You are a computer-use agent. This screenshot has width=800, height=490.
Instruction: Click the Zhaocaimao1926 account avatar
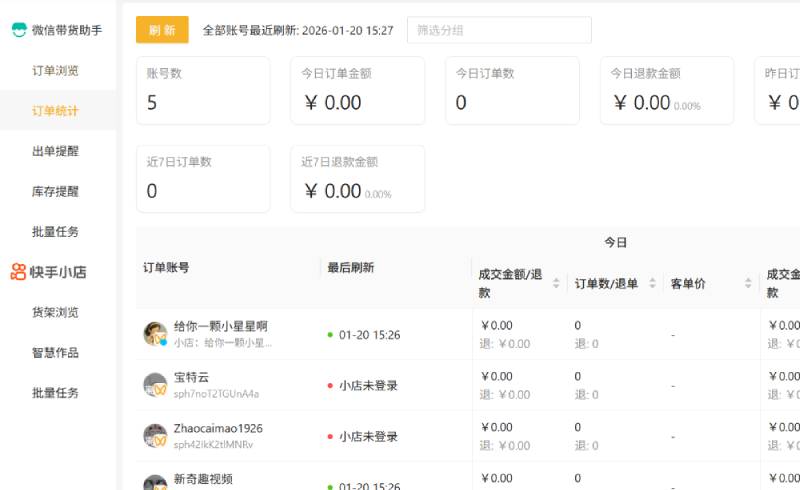click(x=155, y=436)
